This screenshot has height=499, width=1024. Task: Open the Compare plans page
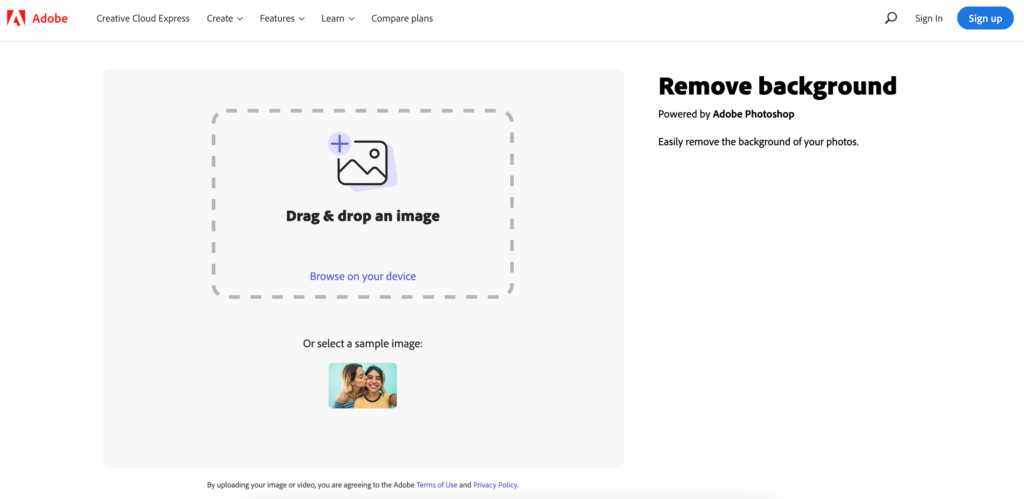coord(402,18)
